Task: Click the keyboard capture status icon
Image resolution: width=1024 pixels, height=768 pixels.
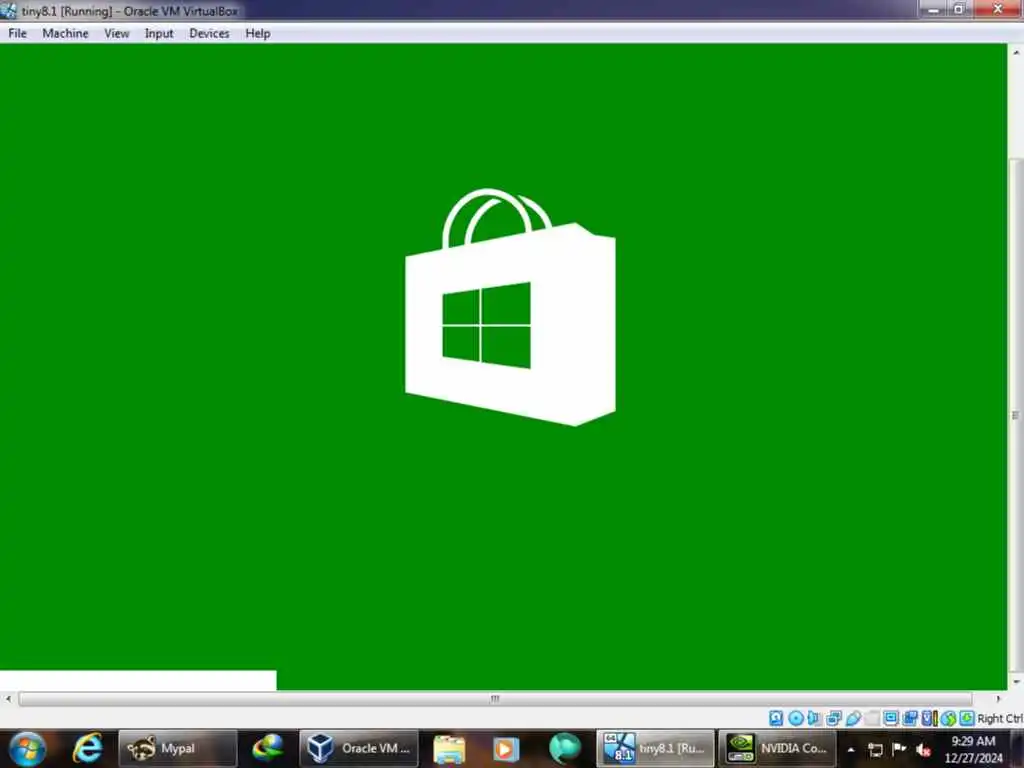Action: pos(967,718)
